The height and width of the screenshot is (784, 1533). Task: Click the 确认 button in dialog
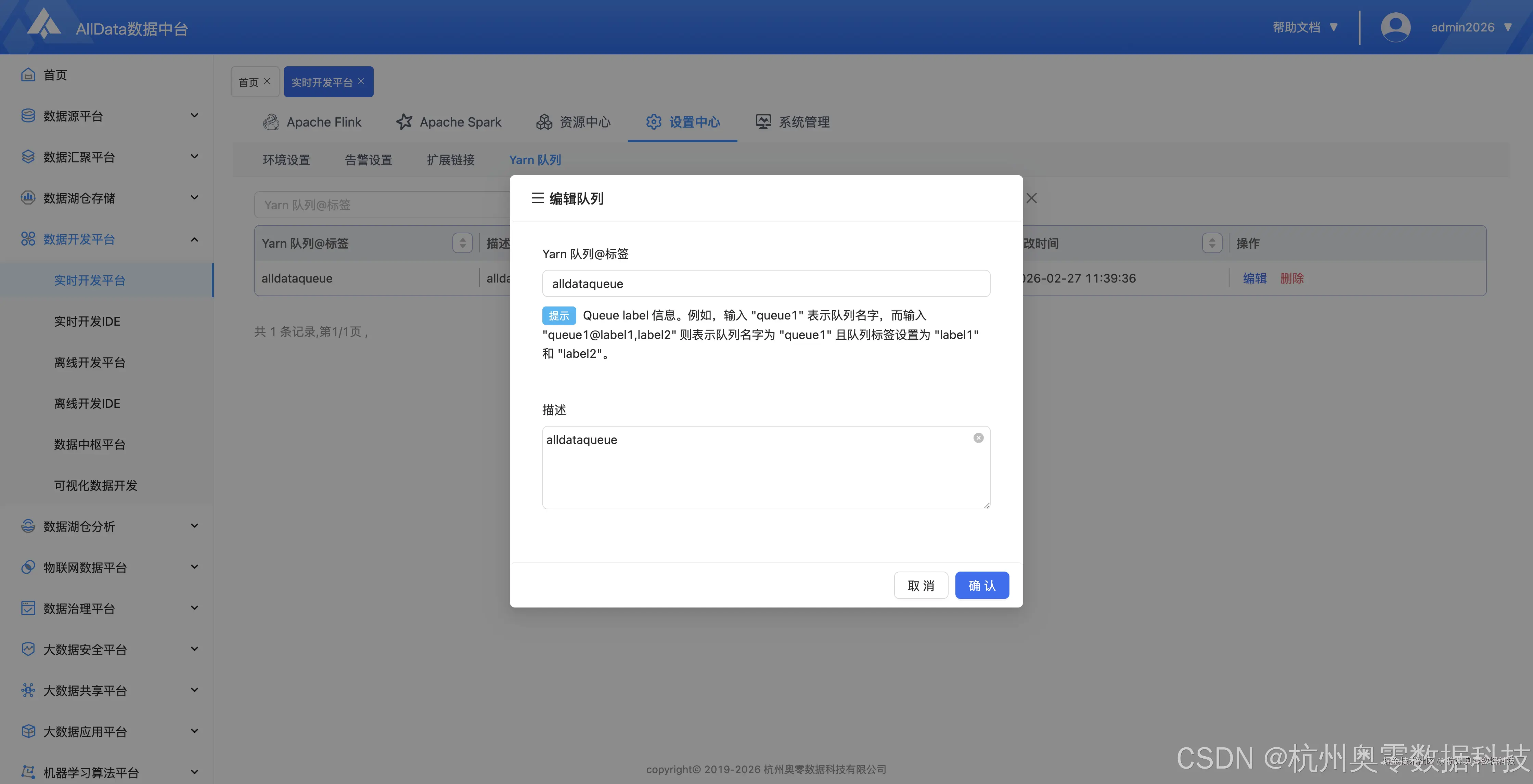pyautogui.click(x=982, y=585)
